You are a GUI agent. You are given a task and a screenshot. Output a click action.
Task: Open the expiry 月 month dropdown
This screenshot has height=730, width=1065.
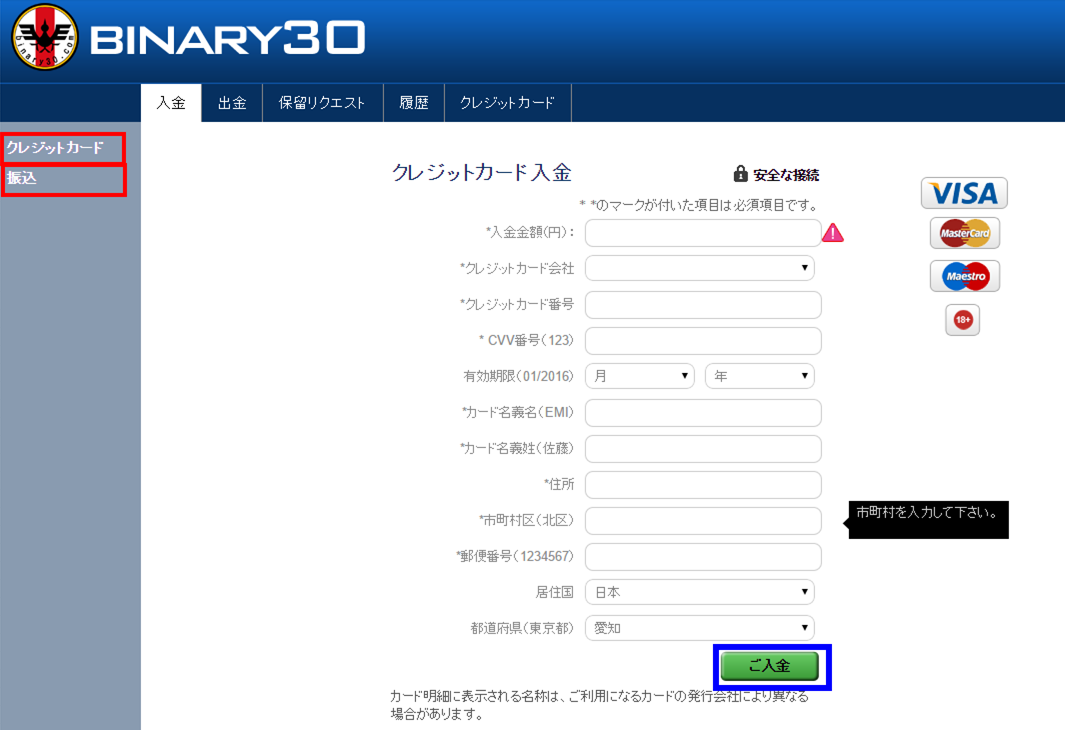640,376
